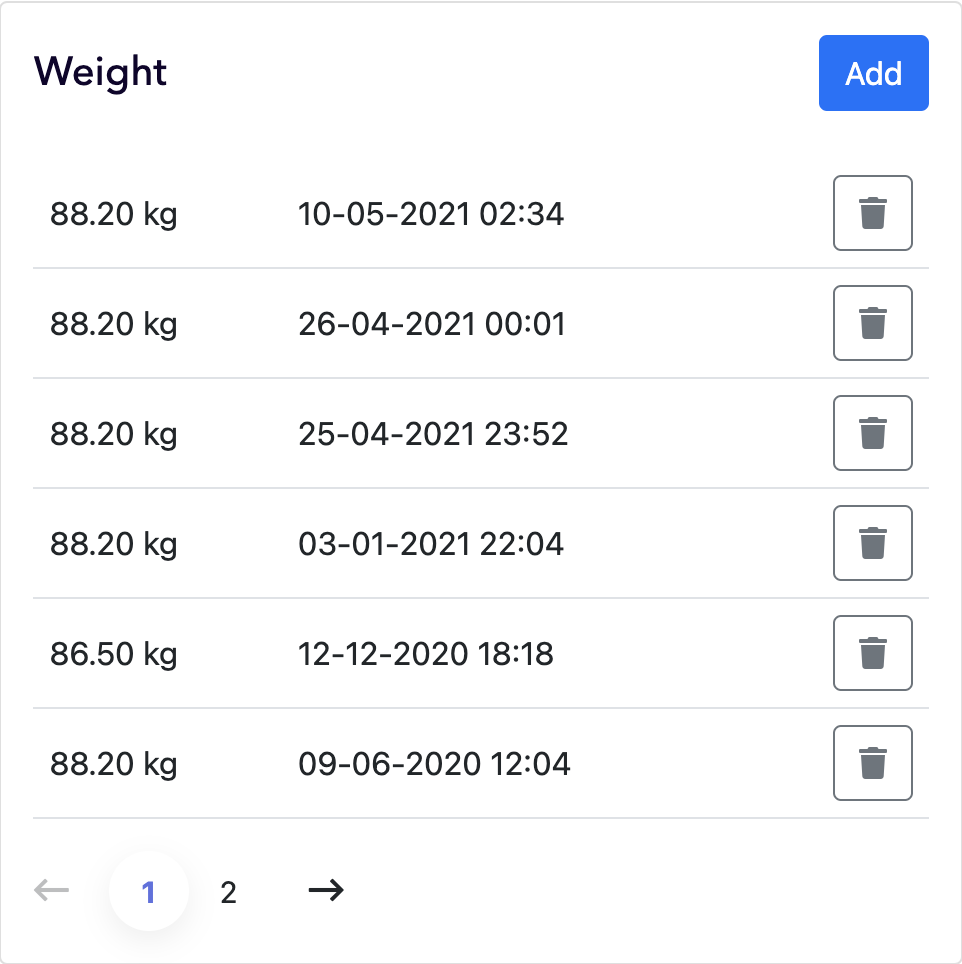
Task: Click the 26-04-2021 00:01 timestamp
Action: click(431, 324)
